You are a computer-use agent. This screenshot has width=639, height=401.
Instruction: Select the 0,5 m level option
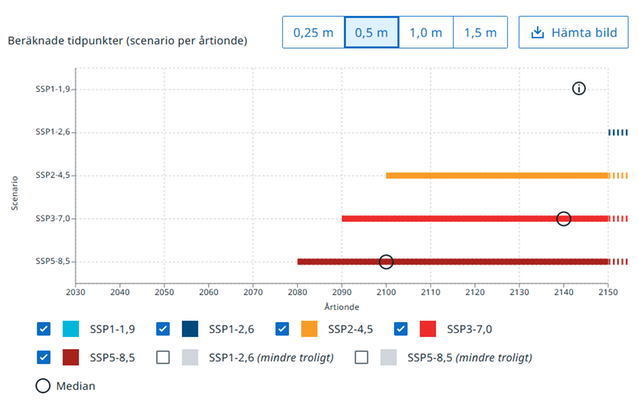click(x=371, y=33)
